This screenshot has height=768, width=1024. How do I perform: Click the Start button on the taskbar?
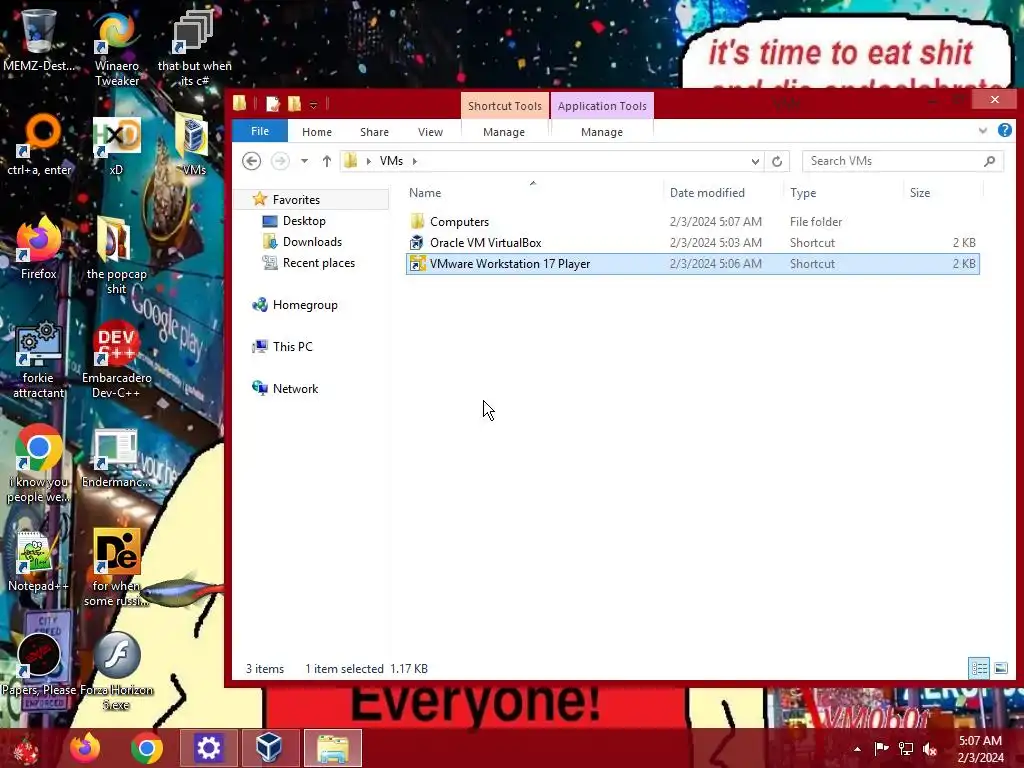[x=25, y=748]
